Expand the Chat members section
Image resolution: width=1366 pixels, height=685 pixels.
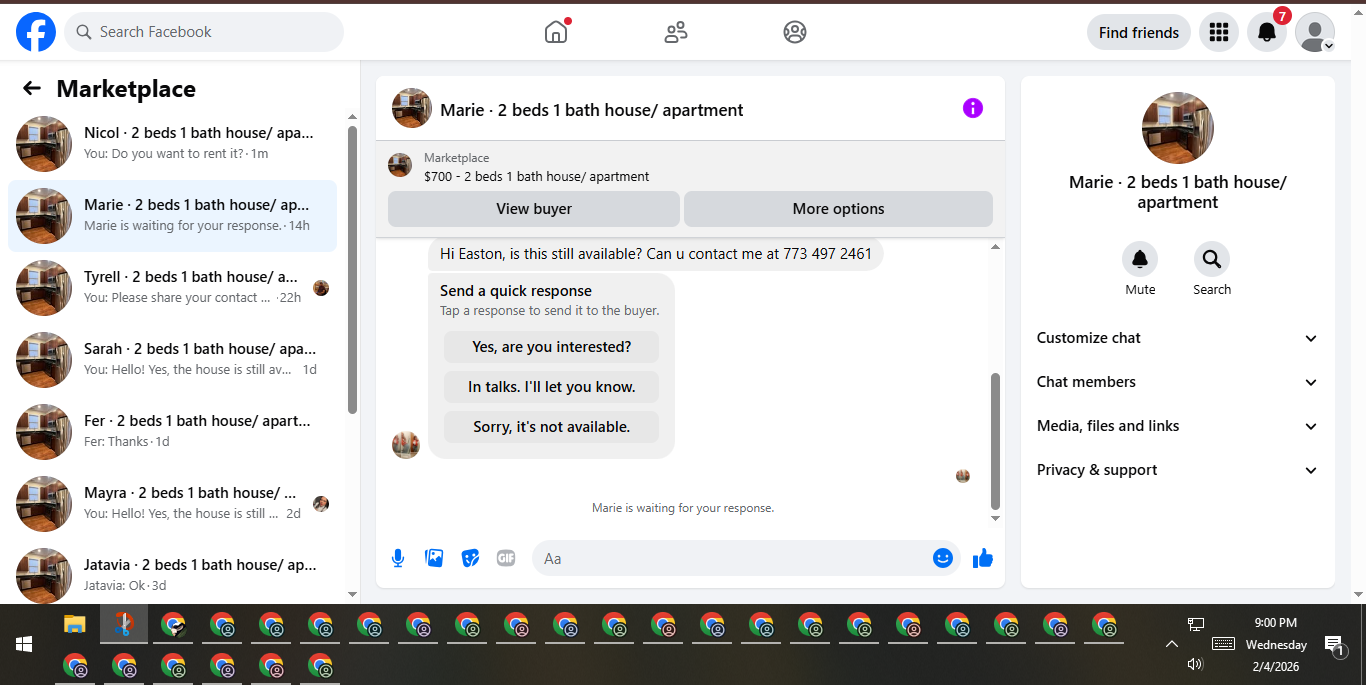tap(1178, 382)
